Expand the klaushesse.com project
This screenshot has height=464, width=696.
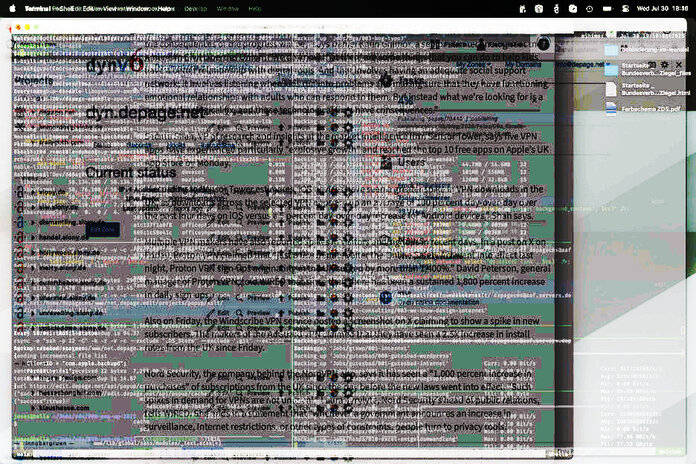tap(33, 408)
